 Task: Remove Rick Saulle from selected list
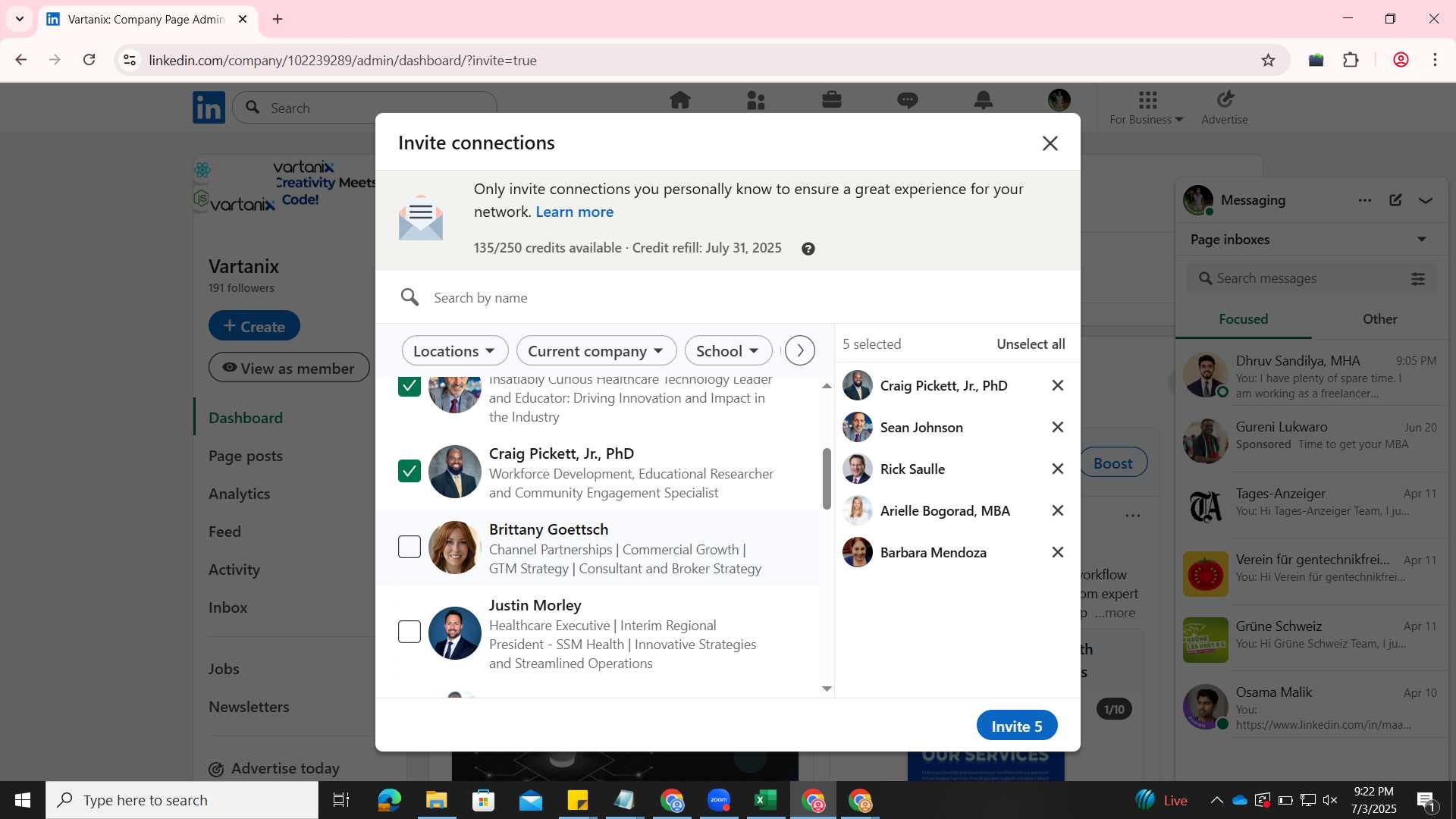click(1058, 469)
